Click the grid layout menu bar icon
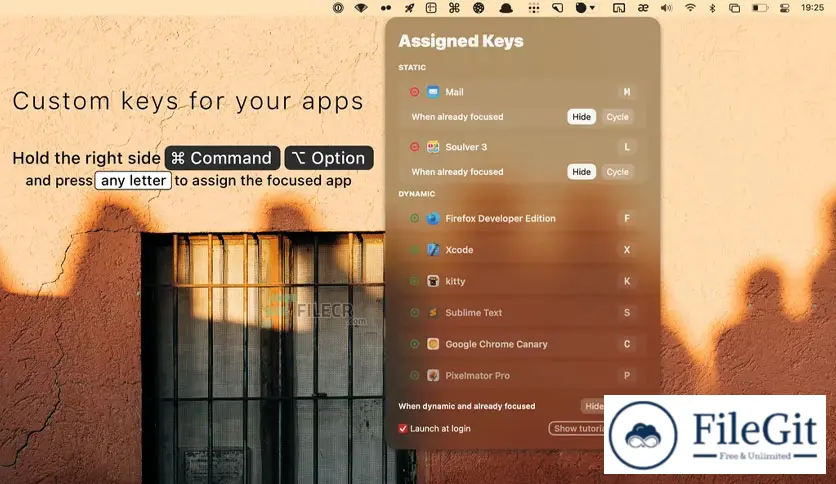The image size is (836, 484). coord(431,8)
